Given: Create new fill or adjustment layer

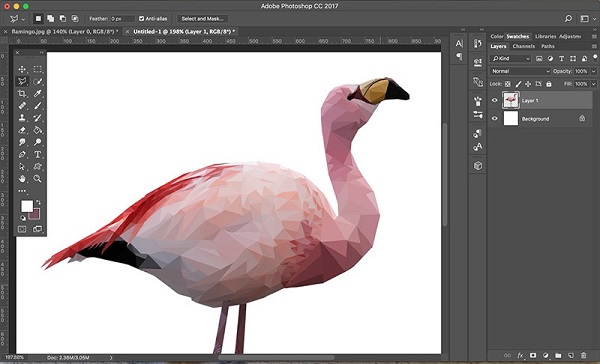Looking at the screenshot, I should (x=546, y=356).
